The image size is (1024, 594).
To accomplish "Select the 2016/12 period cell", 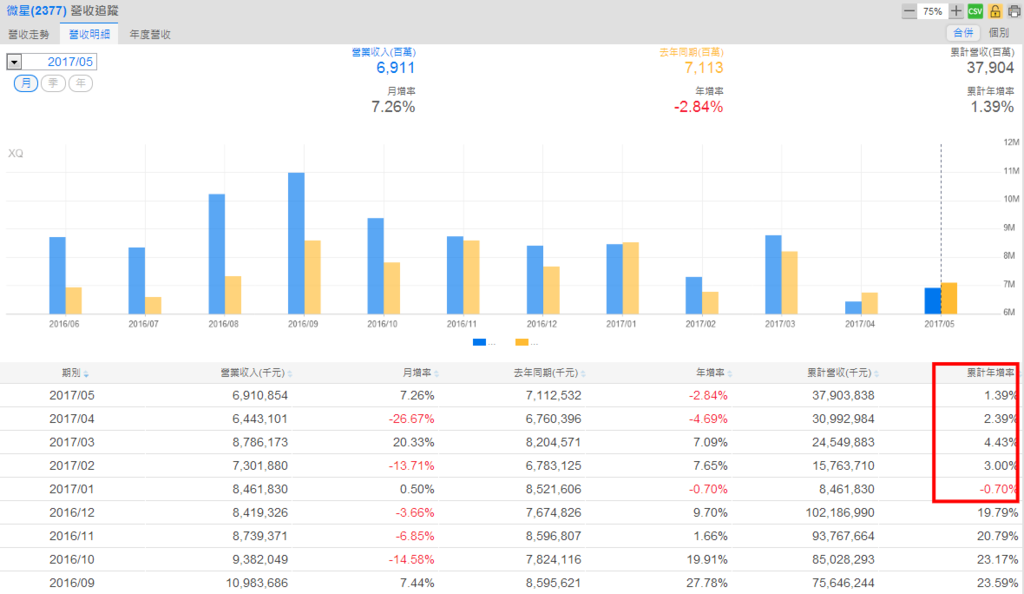I will tap(72, 513).
